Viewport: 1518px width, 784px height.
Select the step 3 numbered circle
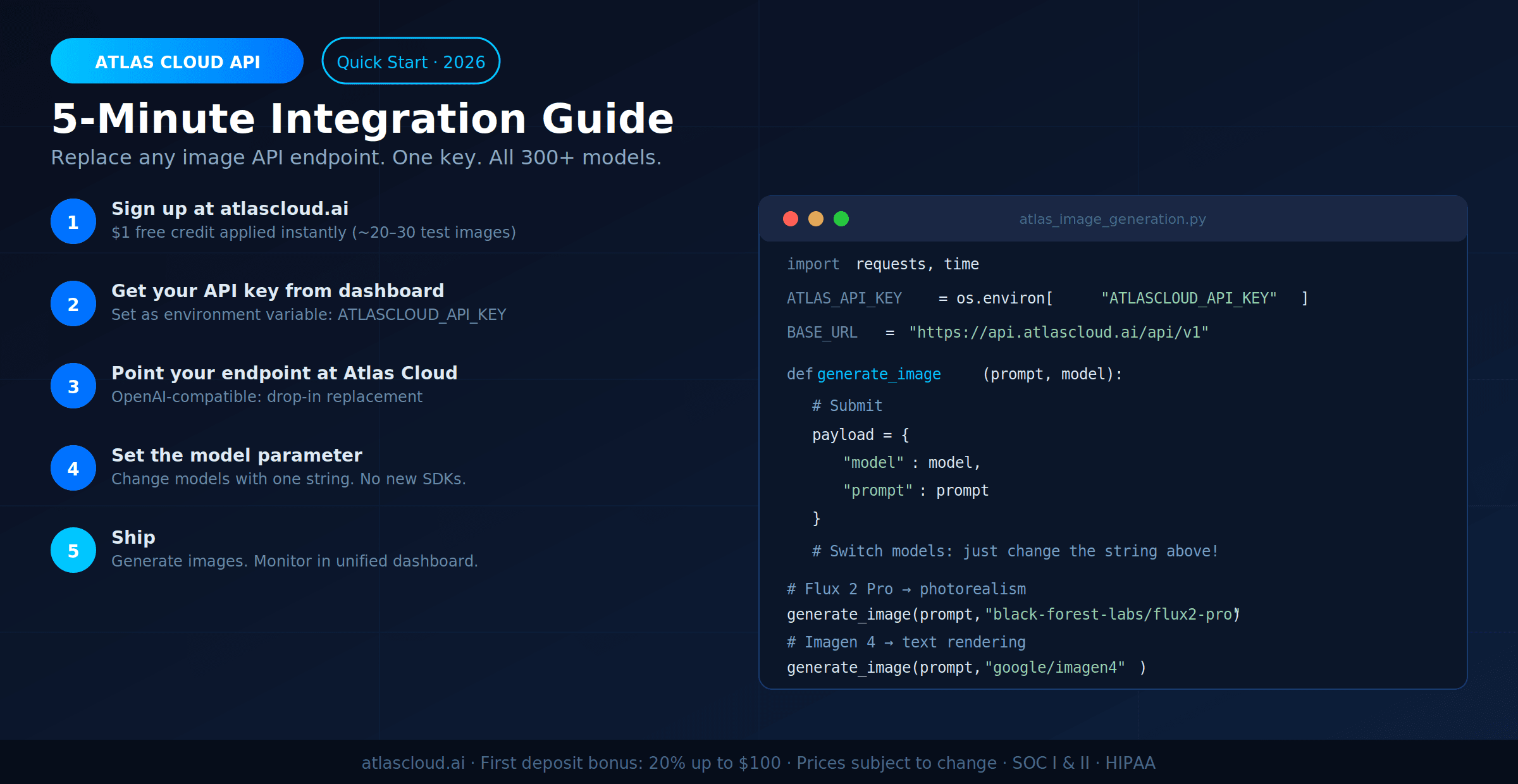(73, 386)
